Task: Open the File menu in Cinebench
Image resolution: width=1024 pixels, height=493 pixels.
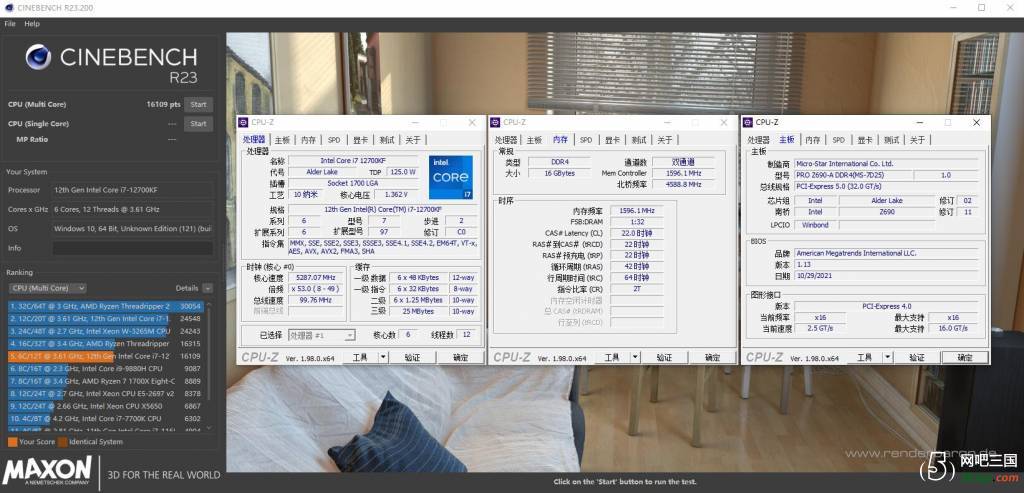Action: [10, 24]
